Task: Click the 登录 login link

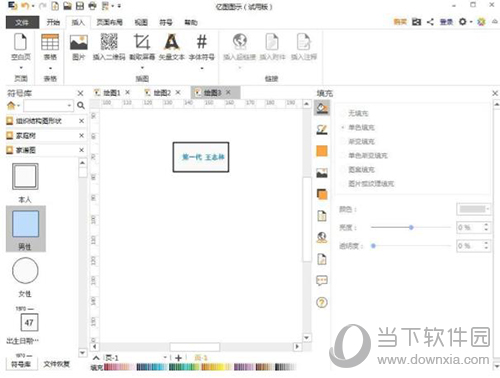Action: pyautogui.click(x=446, y=22)
